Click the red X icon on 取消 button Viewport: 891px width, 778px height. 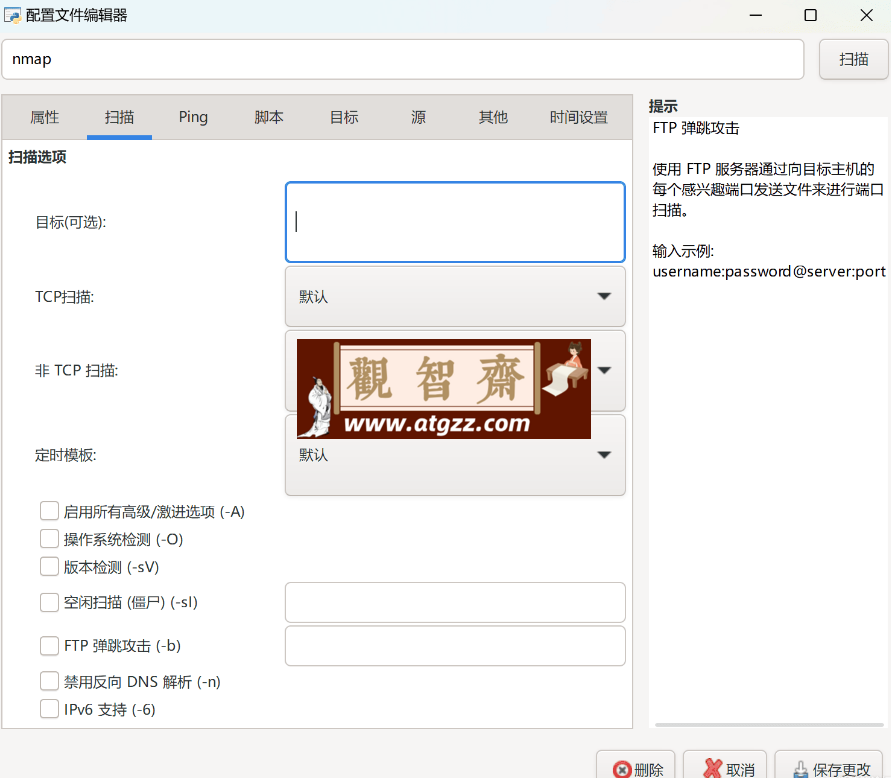(x=713, y=769)
